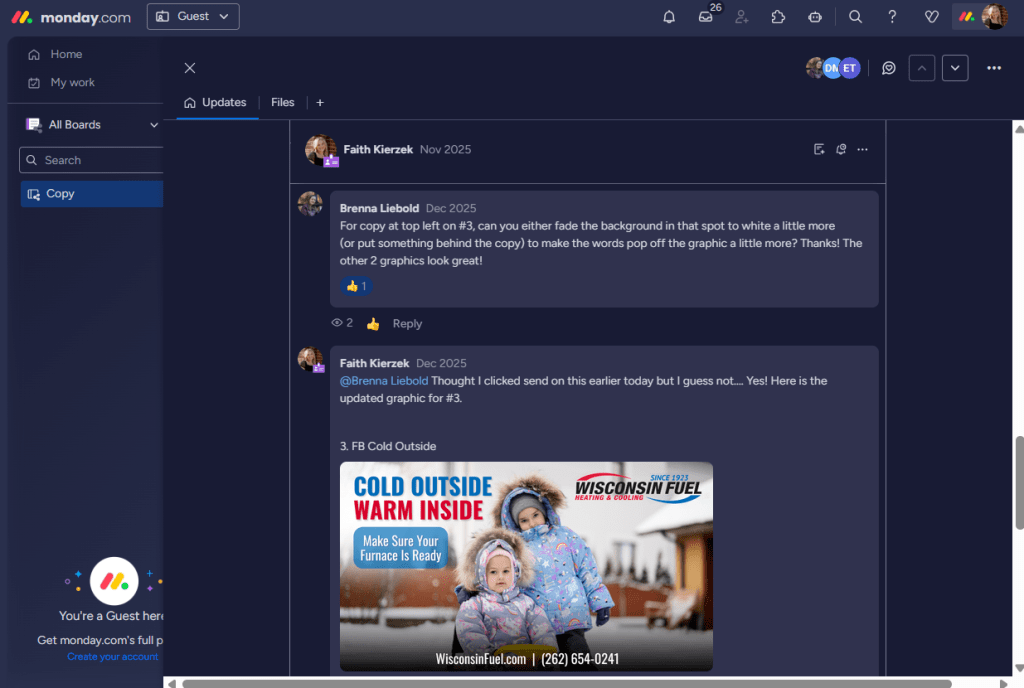1024x688 pixels.
Task: Close the item updates panel
Action: pos(190,68)
